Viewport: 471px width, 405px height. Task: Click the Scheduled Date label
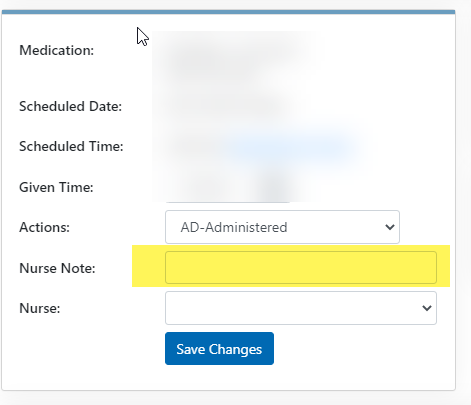70,106
